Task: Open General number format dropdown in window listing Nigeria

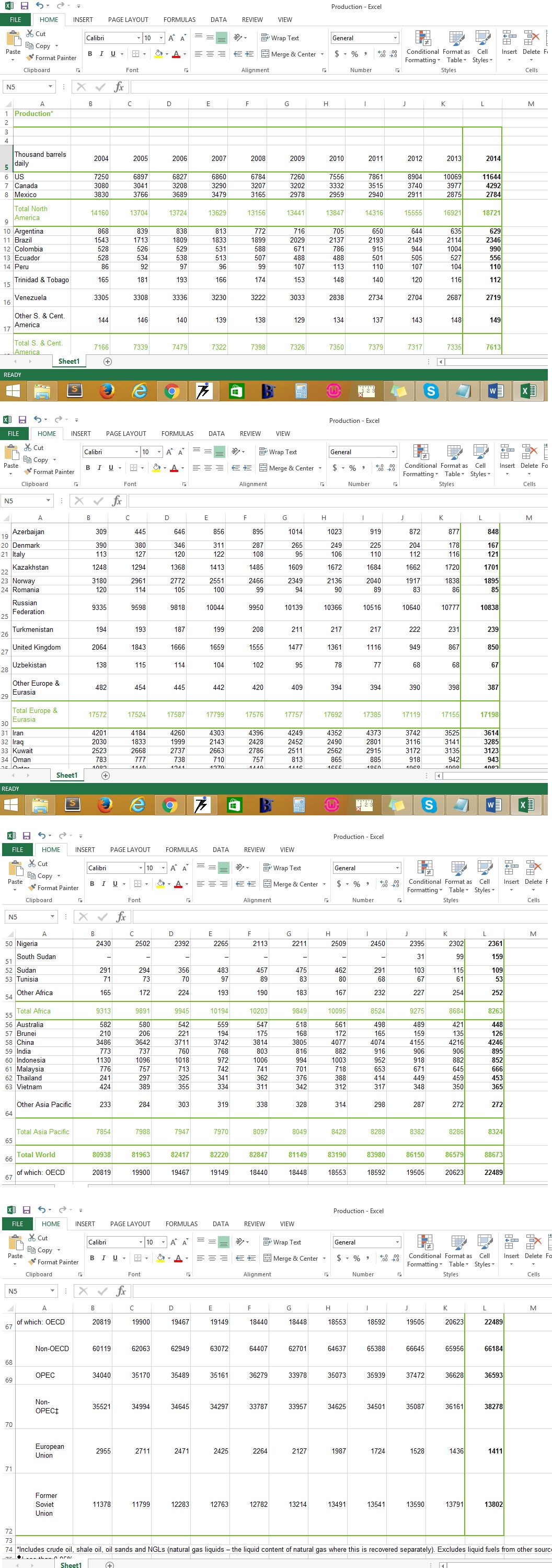Action: [x=397, y=868]
